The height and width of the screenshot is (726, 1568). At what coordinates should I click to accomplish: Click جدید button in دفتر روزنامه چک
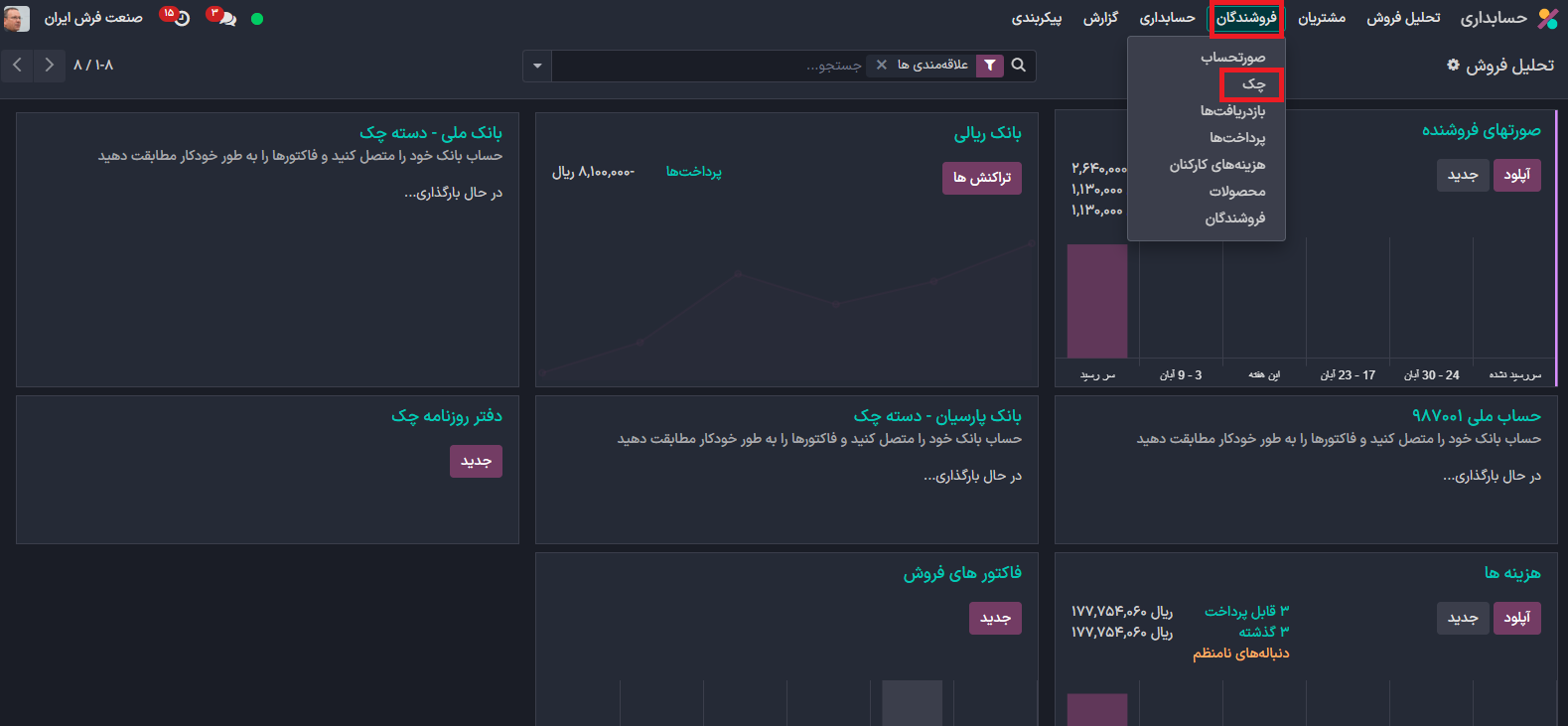(x=476, y=461)
